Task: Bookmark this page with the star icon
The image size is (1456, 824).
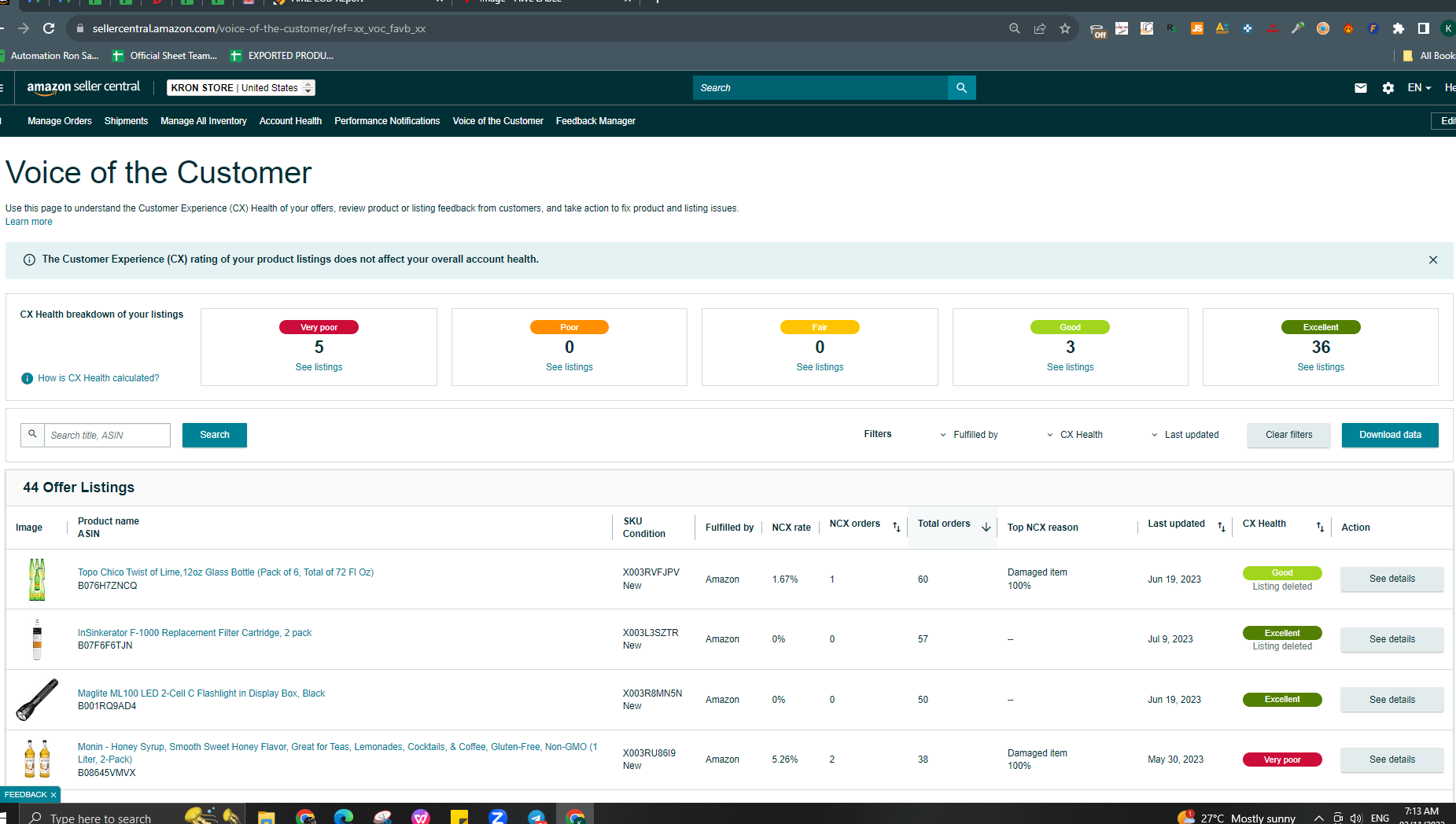Action: click(x=1065, y=28)
